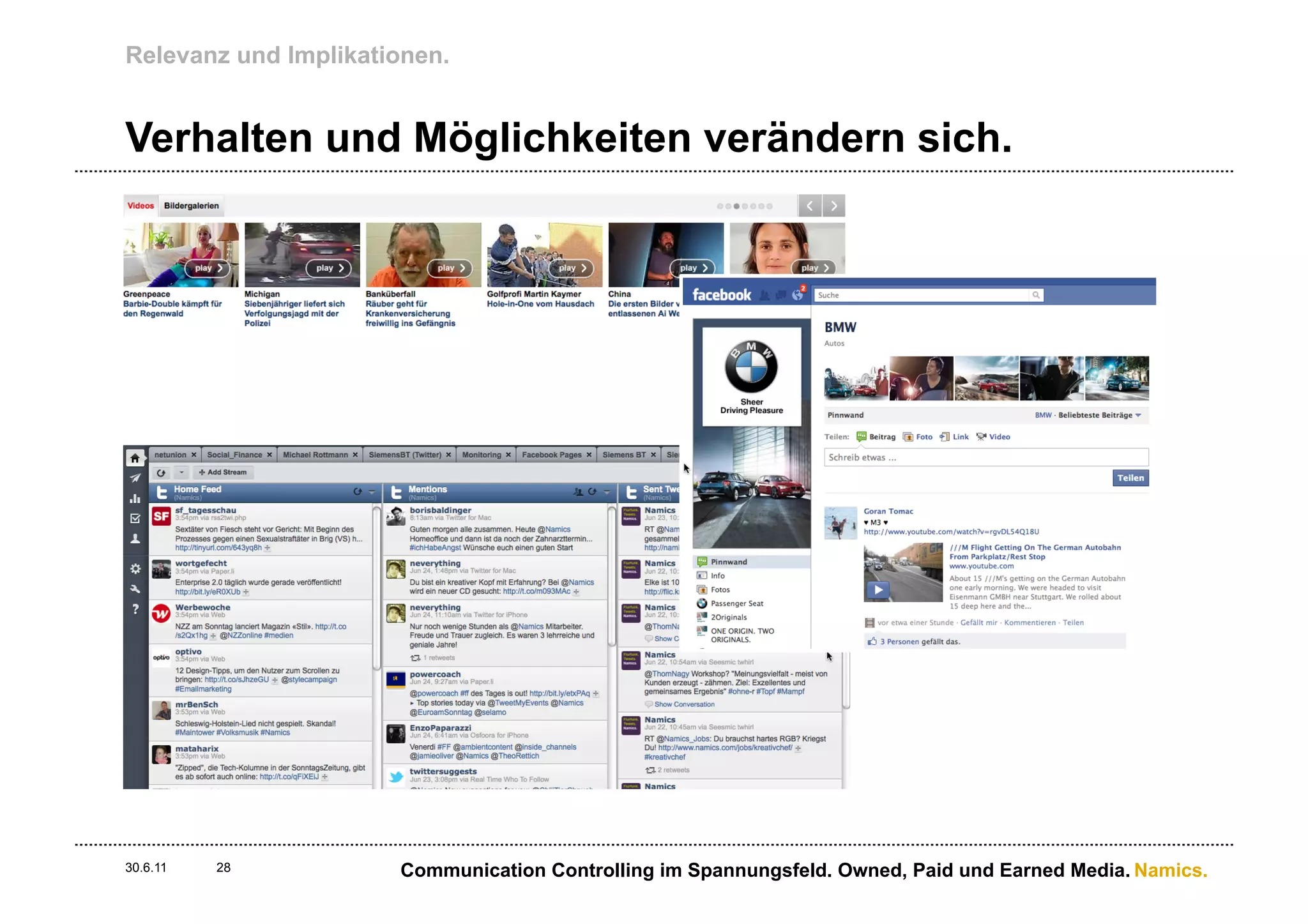Image resolution: width=1308 pixels, height=924 pixels.
Task: Click the users icon in Mentions column header
Action: [x=578, y=492]
